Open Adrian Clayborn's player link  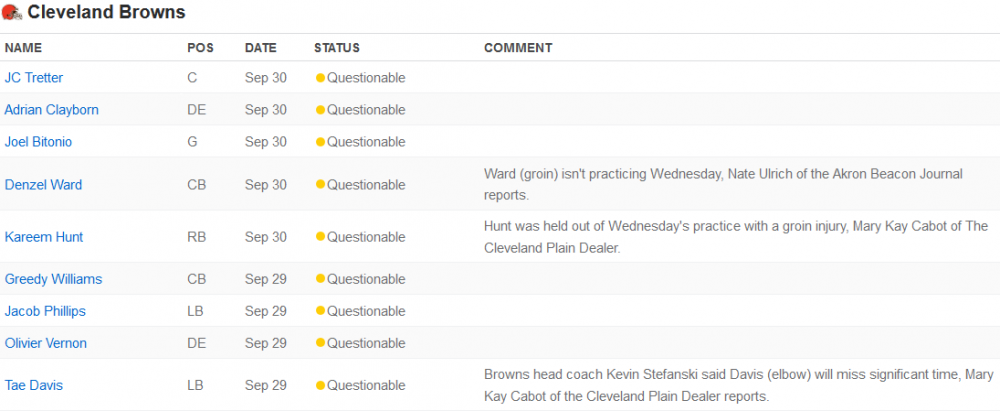point(52,110)
